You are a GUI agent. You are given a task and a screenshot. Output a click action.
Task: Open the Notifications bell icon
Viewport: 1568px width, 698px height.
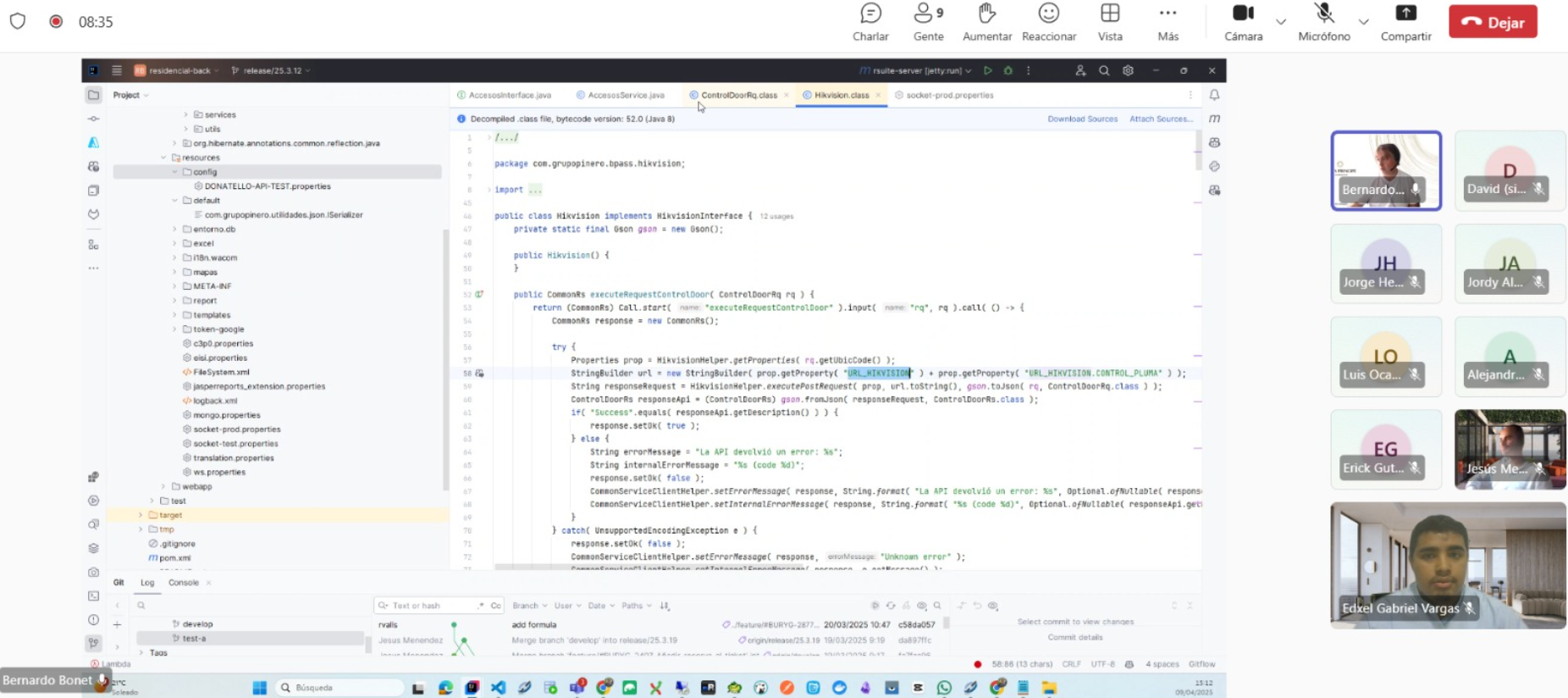pyautogui.click(x=1214, y=95)
